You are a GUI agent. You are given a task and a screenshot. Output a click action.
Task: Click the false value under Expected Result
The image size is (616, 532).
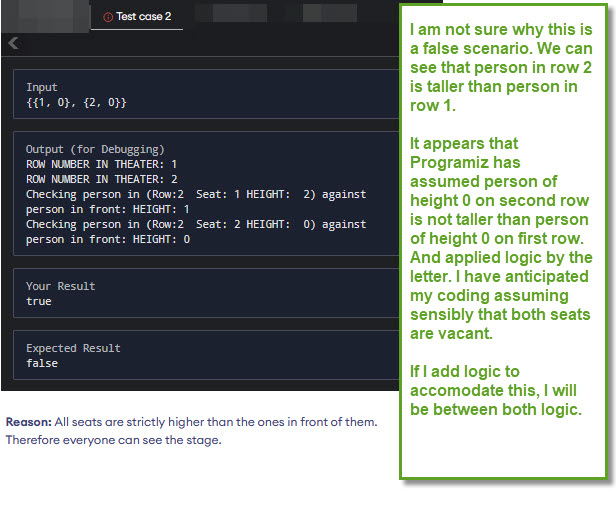(42, 363)
